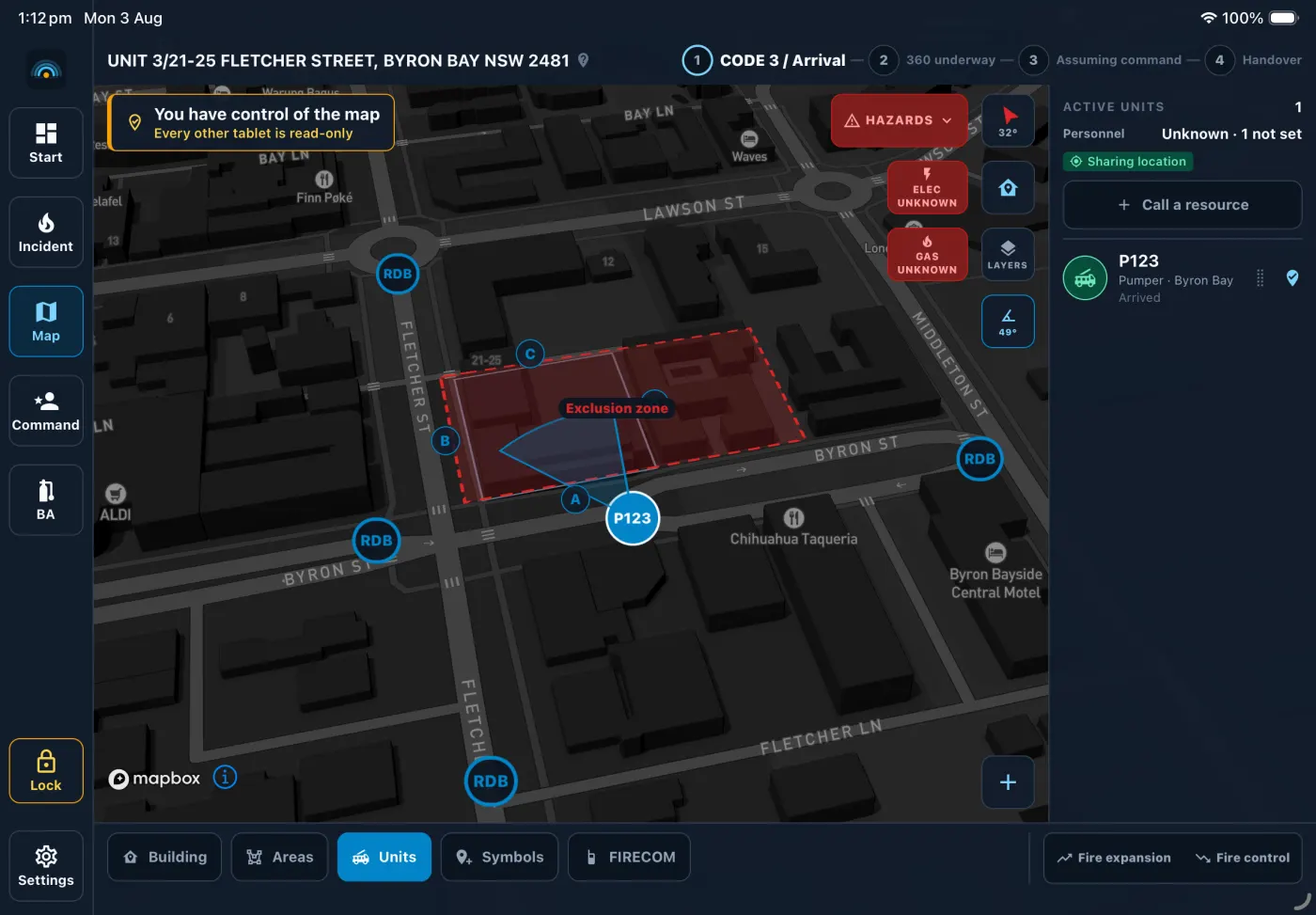Screen dimensions: 1316x915
Task: Select the P123 unit marker on map
Action: [633, 518]
